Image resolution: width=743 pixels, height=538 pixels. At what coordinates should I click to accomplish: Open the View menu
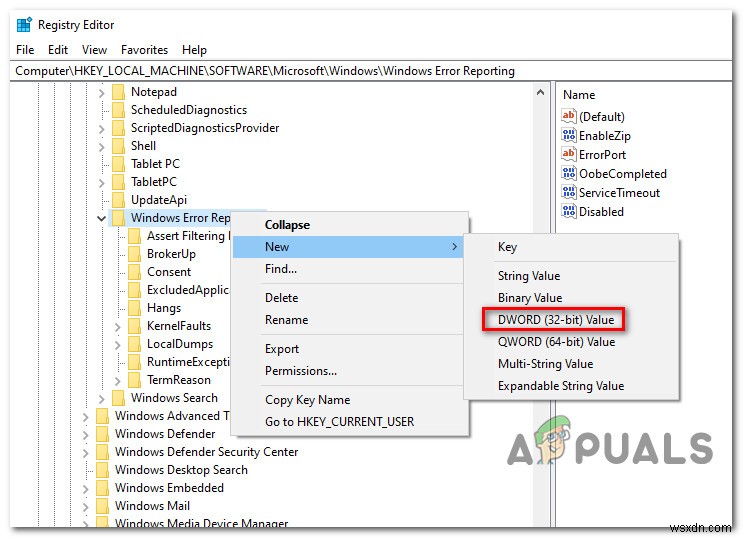click(x=94, y=50)
